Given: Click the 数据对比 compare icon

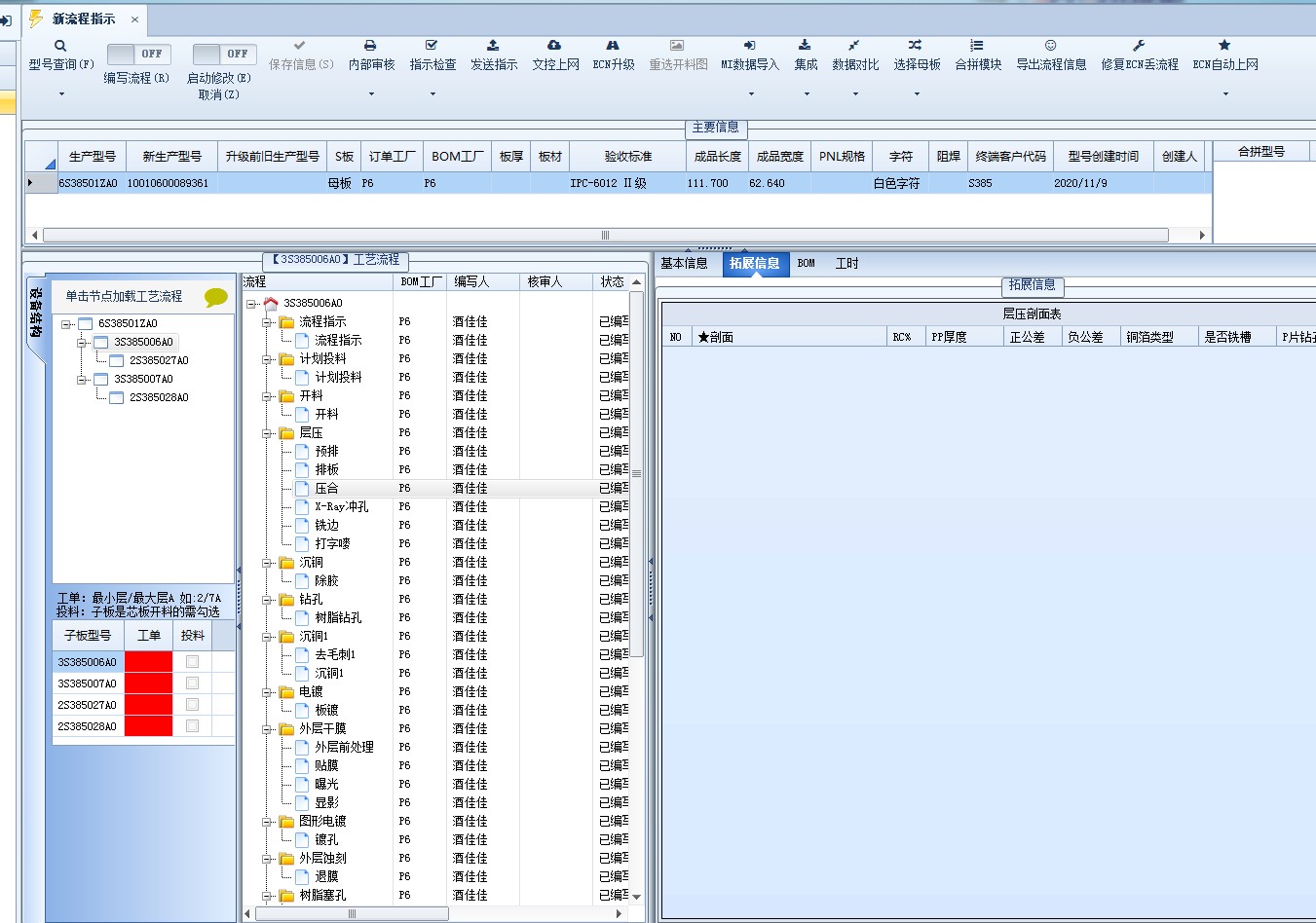Looking at the screenshot, I should (854, 46).
